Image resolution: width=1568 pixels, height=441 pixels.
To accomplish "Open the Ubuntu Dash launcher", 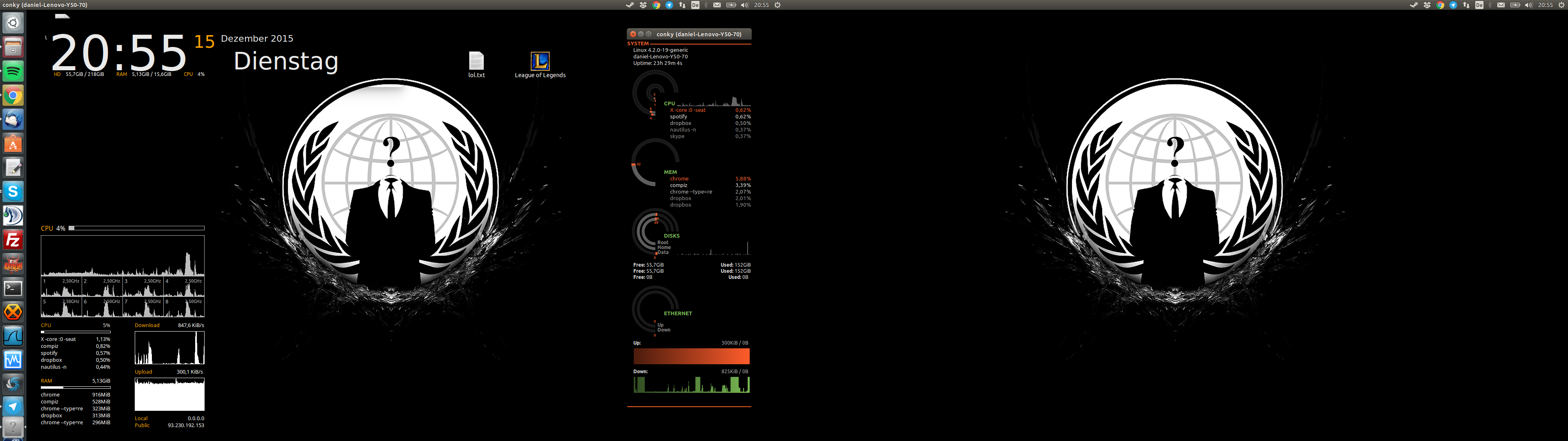I will click(x=13, y=23).
